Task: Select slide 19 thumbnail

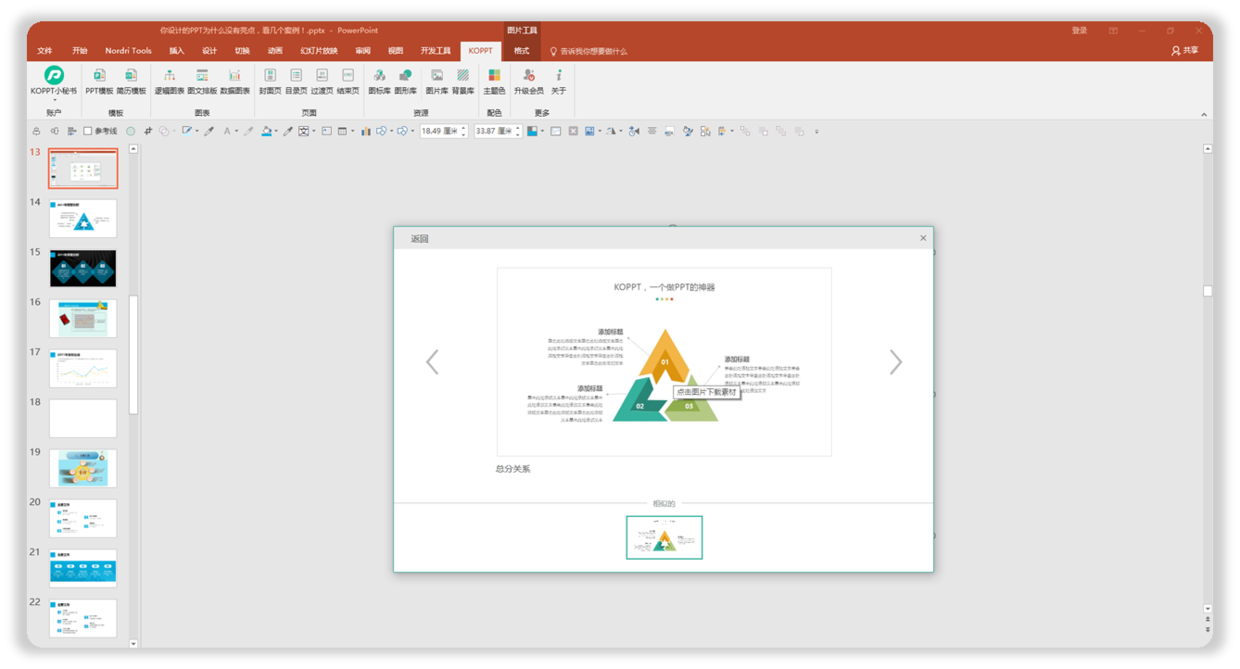Action: [83, 469]
